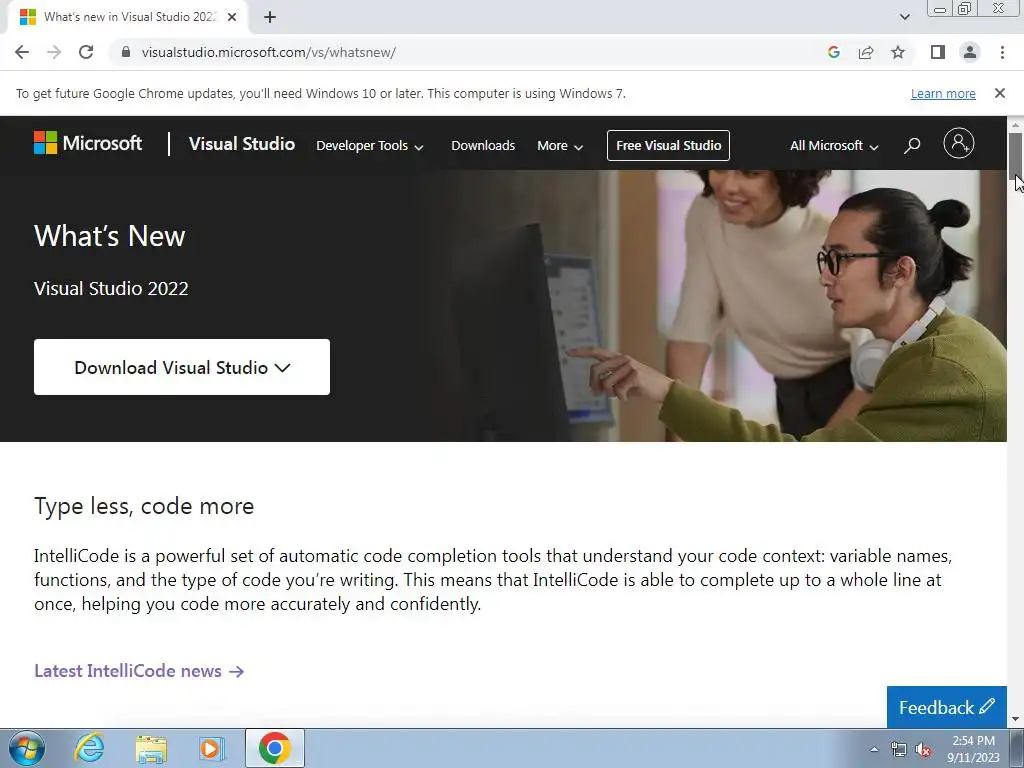Open the Download Visual Studio dropdown
Viewport: 1024px width, 768px height.
(182, 367)
